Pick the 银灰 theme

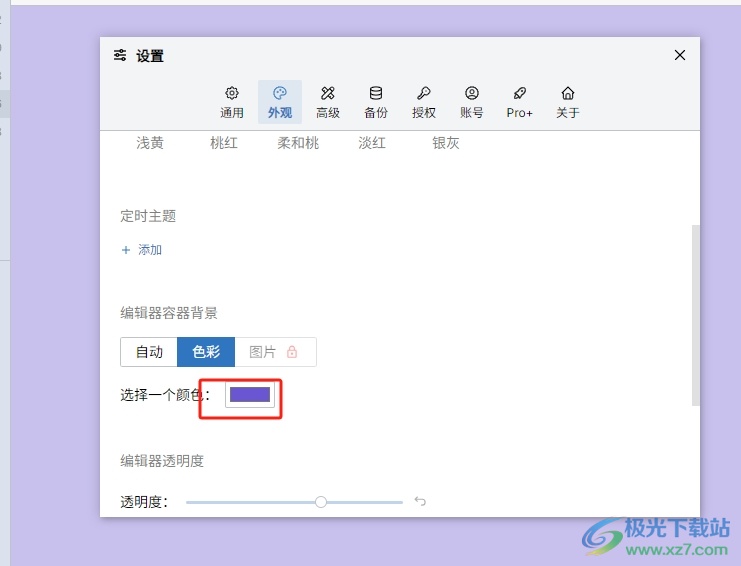click(x=446, y=143)
